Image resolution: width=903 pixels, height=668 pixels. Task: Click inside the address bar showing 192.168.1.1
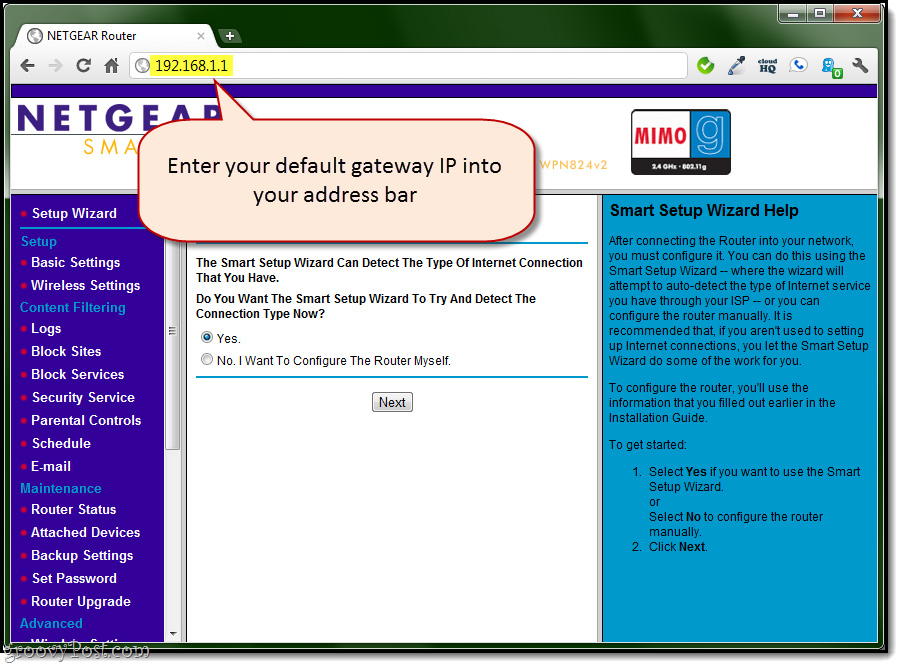coord(300,65)
